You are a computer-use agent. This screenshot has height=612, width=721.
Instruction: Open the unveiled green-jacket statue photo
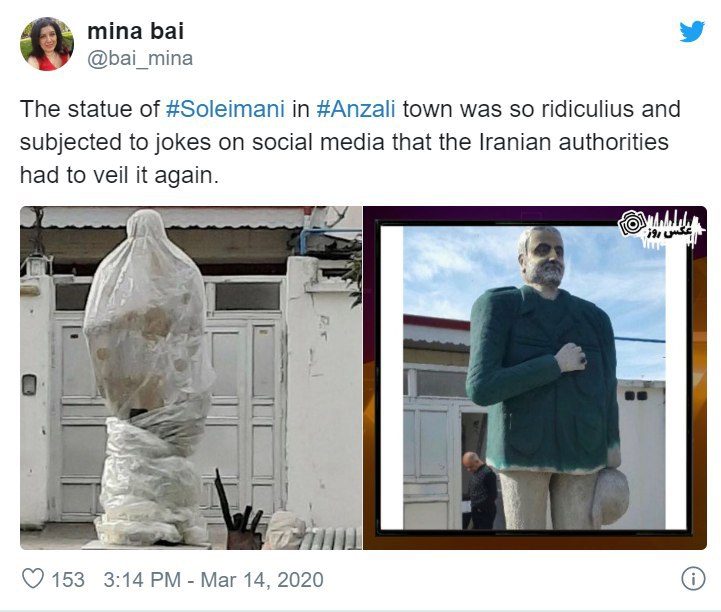tap(535, 377)
